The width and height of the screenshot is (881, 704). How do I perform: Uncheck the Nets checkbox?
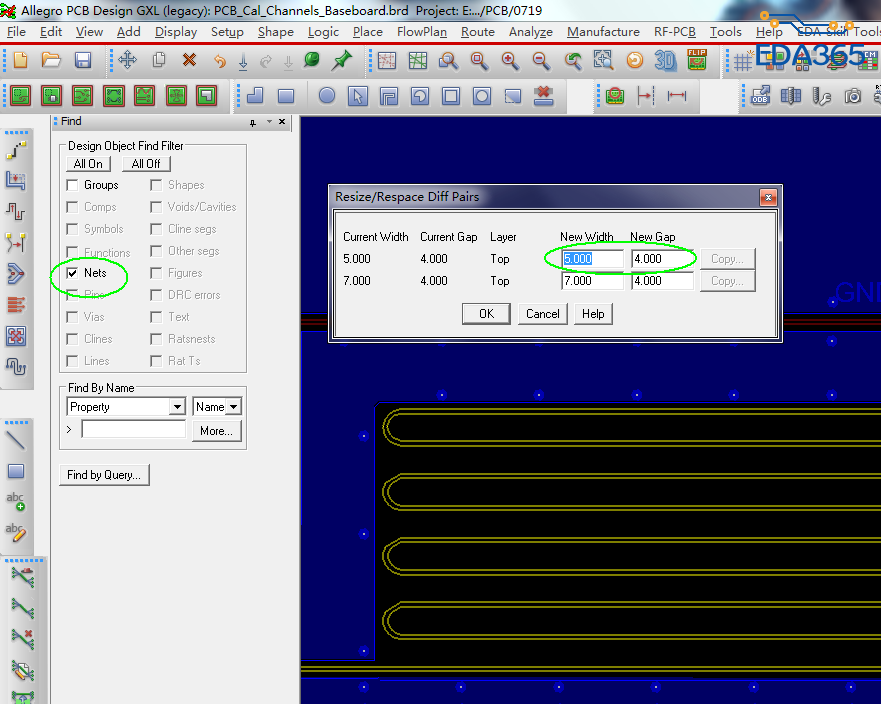click(72, 273)
